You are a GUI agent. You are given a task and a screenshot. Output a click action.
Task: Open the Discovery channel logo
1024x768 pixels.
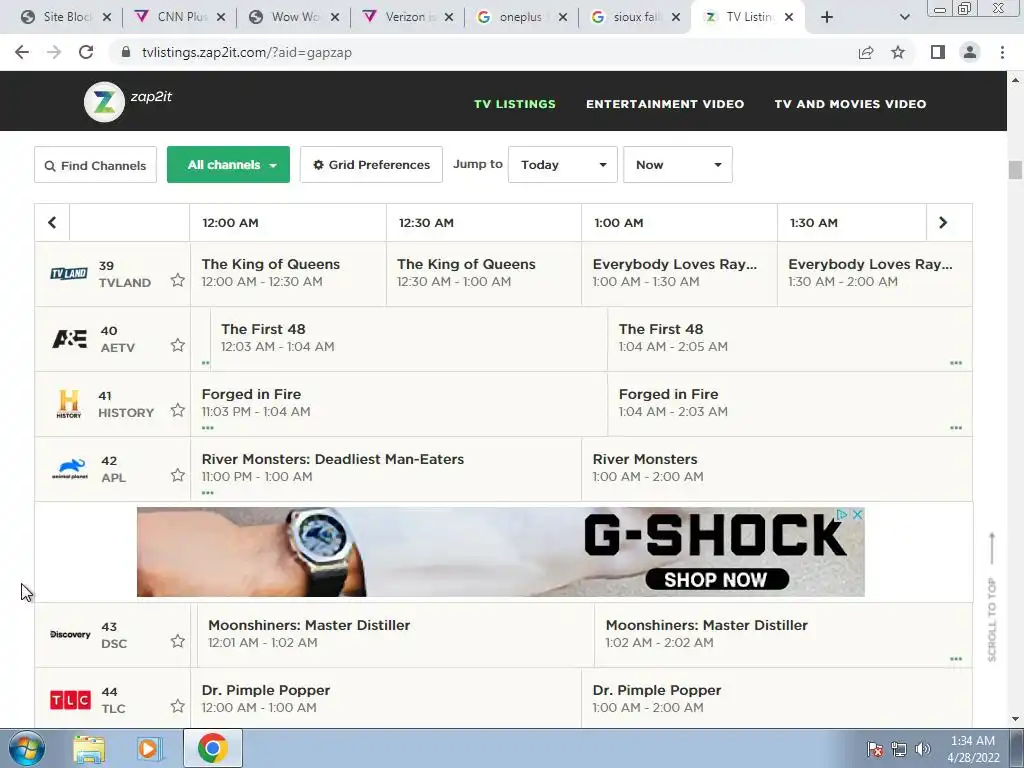click(70, 634)
